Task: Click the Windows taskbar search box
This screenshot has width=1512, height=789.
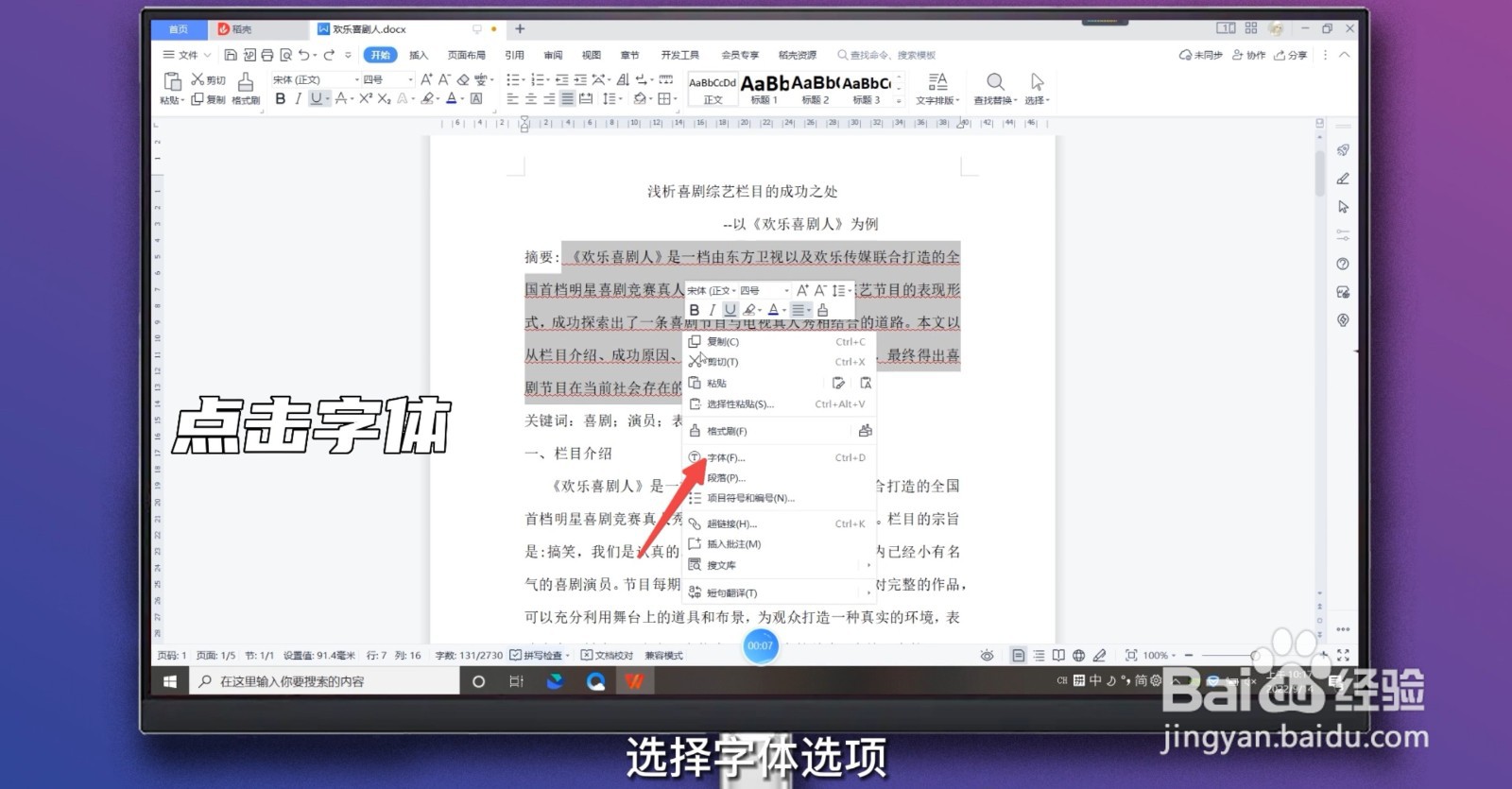Action: [x=324, y=681]
